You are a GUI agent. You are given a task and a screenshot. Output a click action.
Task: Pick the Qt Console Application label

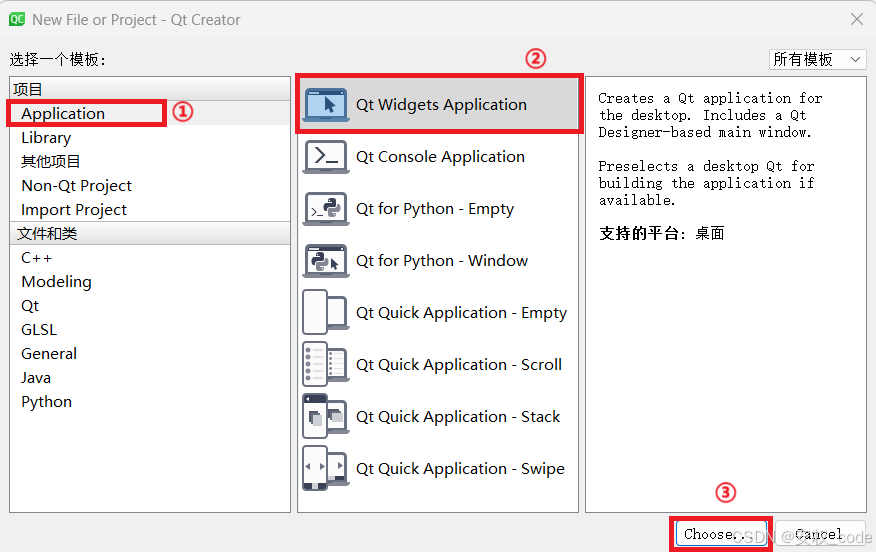click(x=440, y=156)
